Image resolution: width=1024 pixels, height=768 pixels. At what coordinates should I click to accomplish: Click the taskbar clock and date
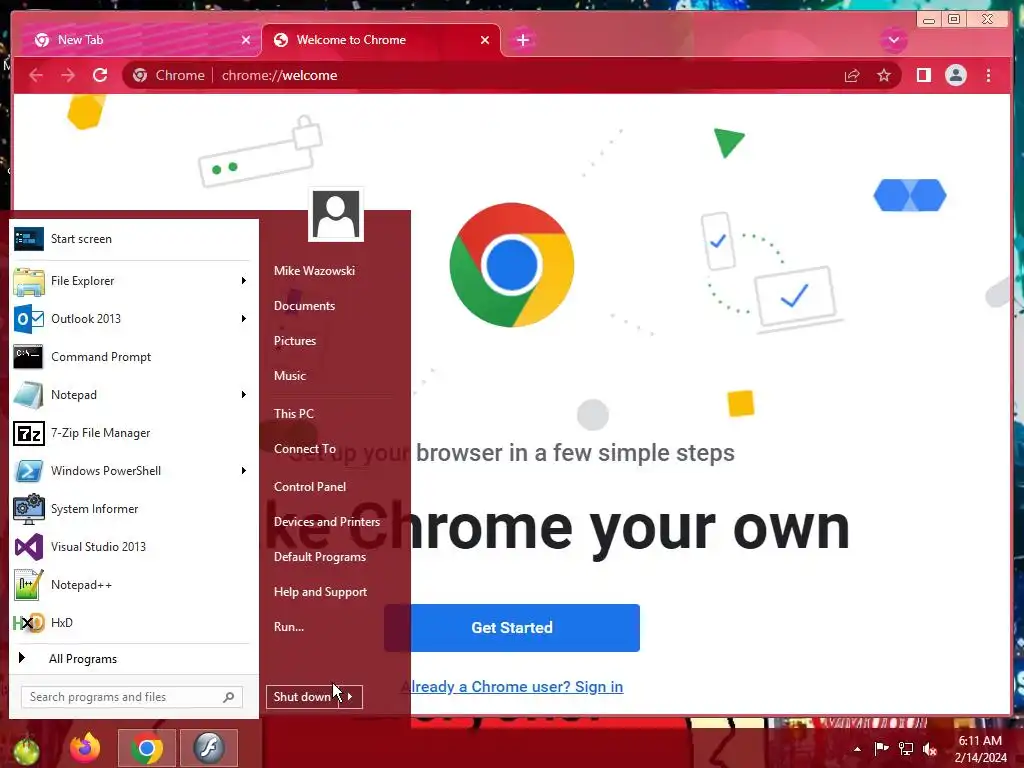coord(980,749)
